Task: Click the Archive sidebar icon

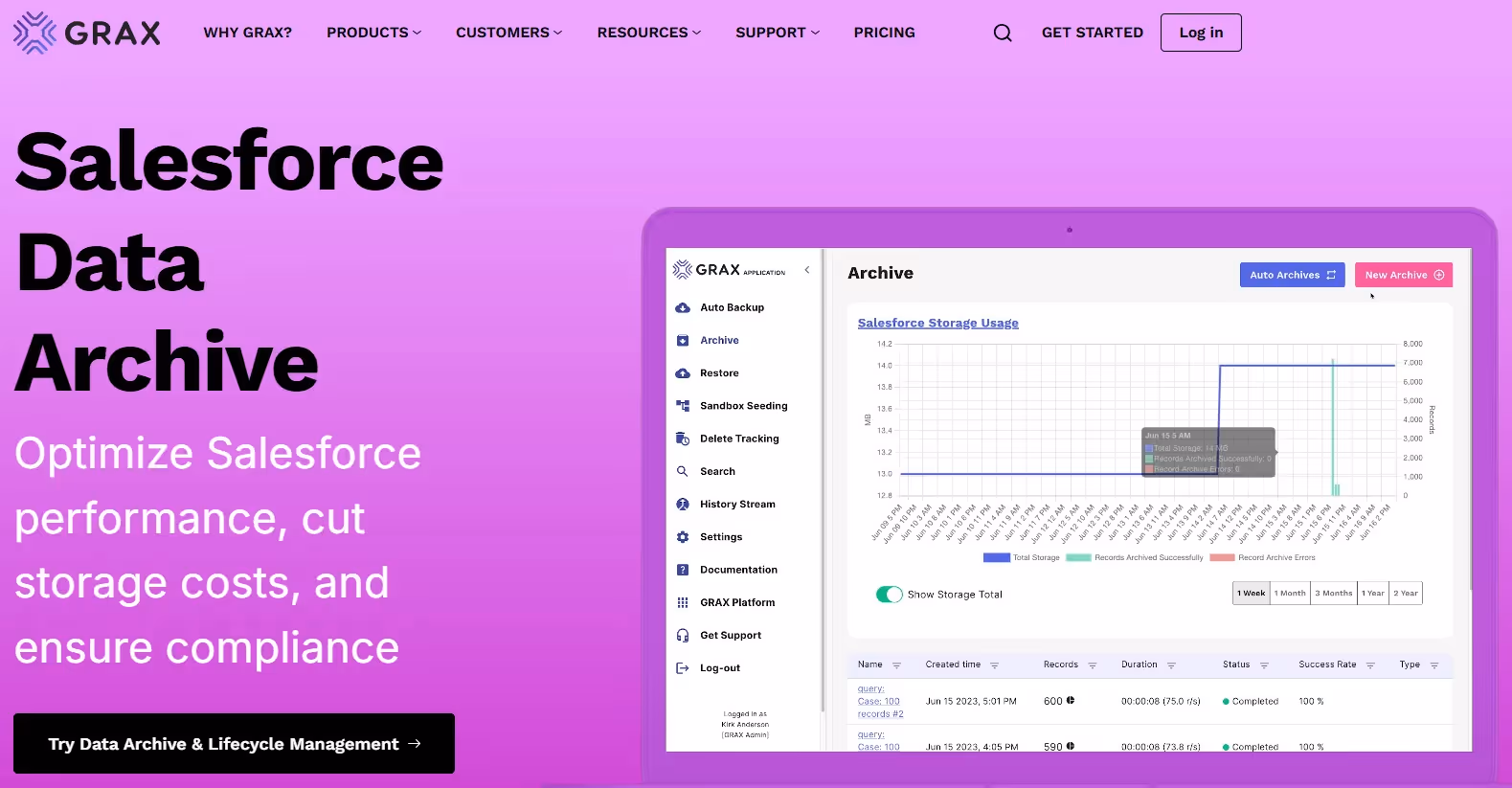Action: point(683,340)
